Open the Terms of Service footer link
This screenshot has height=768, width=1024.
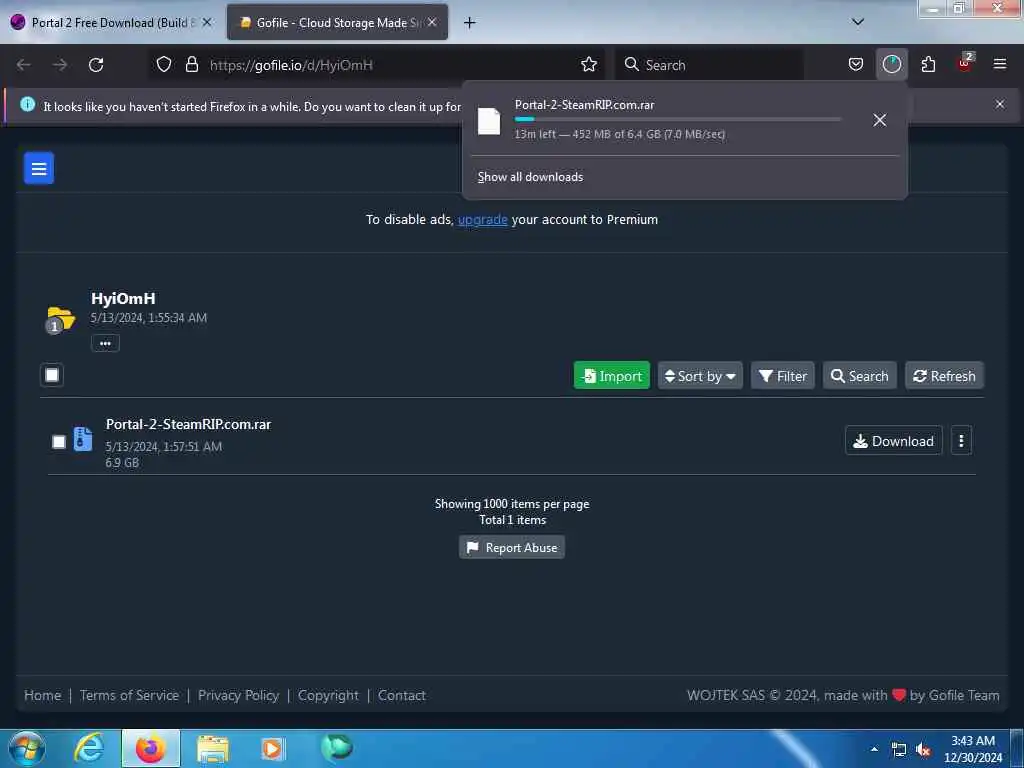[x=129, y=695]
